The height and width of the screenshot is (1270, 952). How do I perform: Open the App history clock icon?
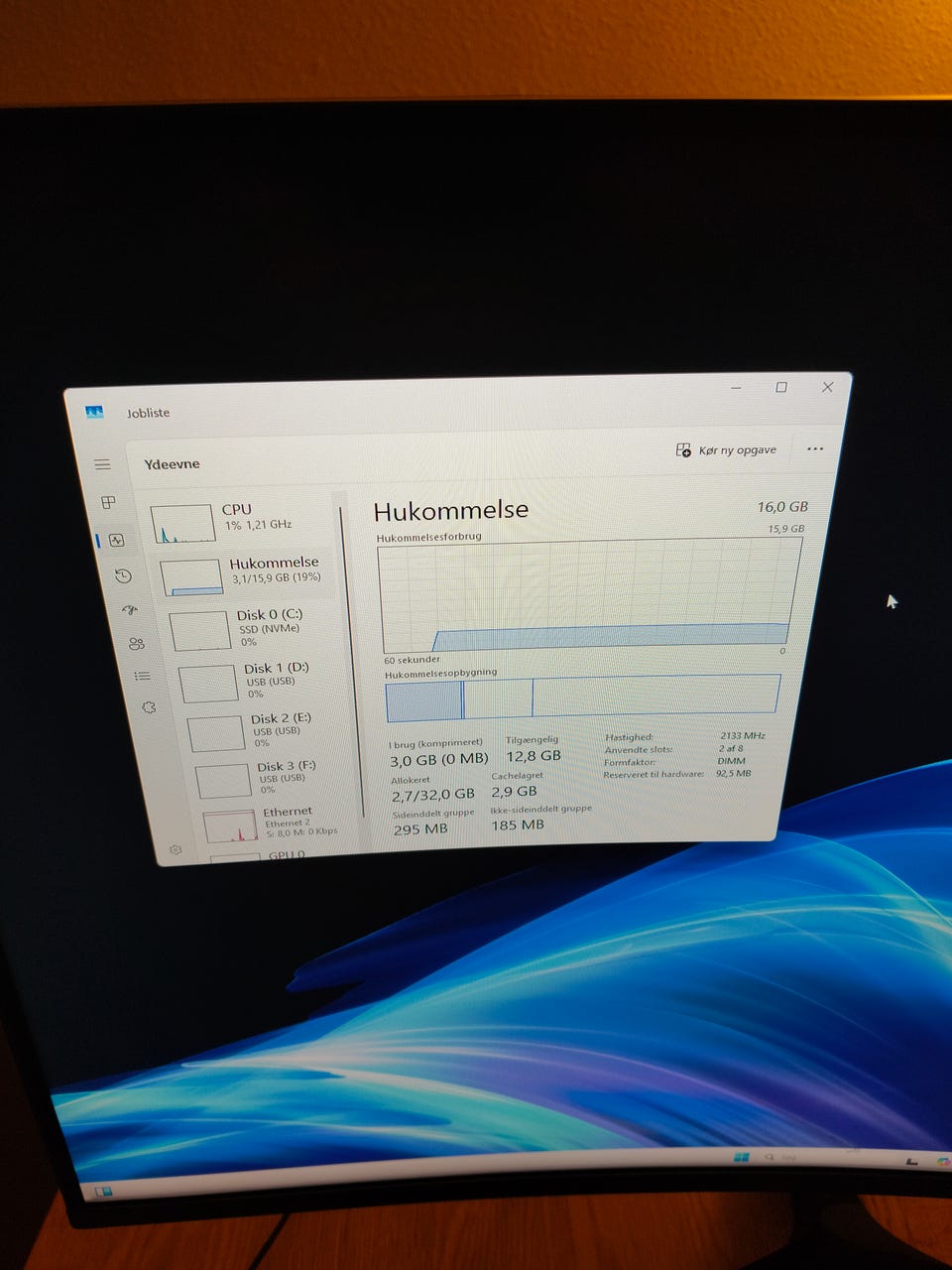pyautogui.click(x=124, y=575)
